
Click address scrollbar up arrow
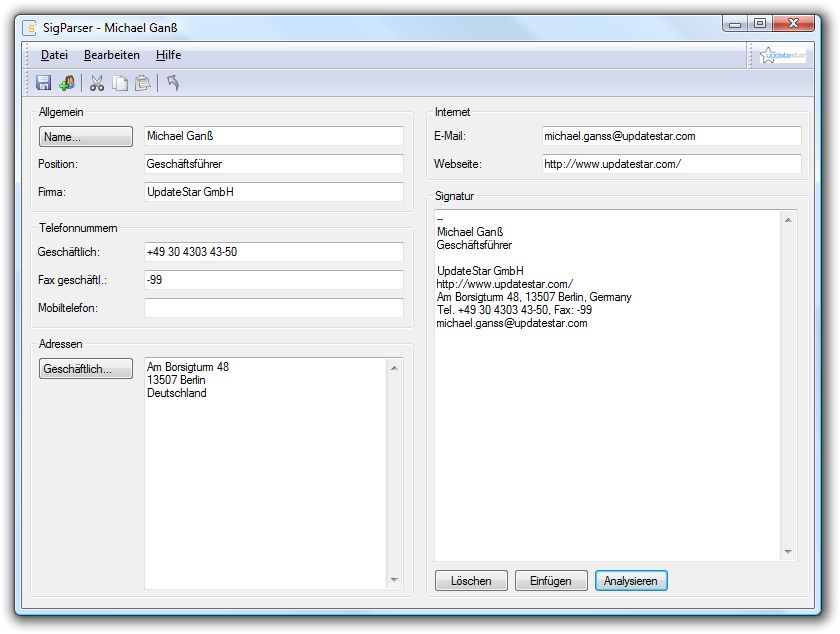click(x=394, y=368)
